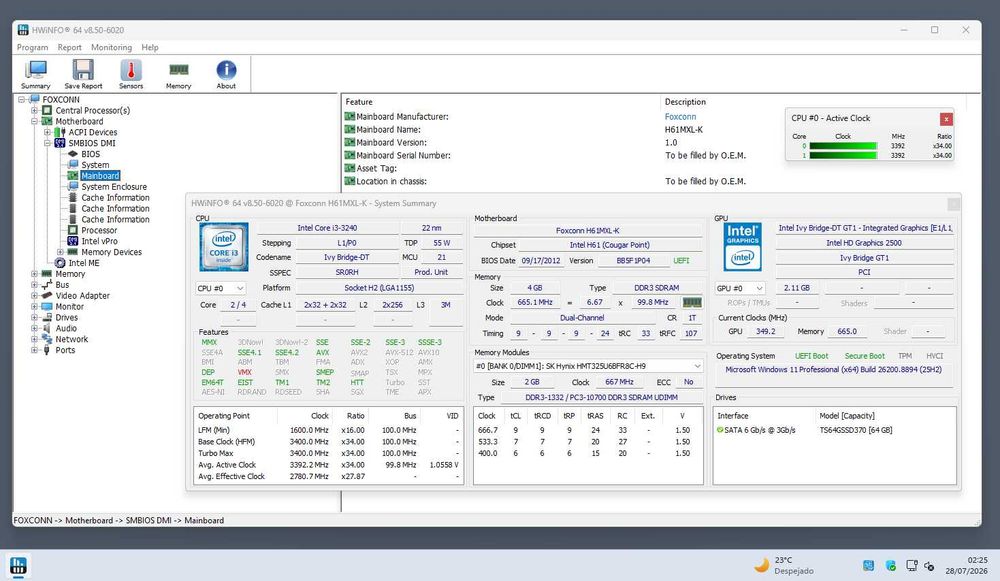Viewport: 1000px width, 581px height.
Task: Select Processor tree item
Action: click(x=99, y=230)
